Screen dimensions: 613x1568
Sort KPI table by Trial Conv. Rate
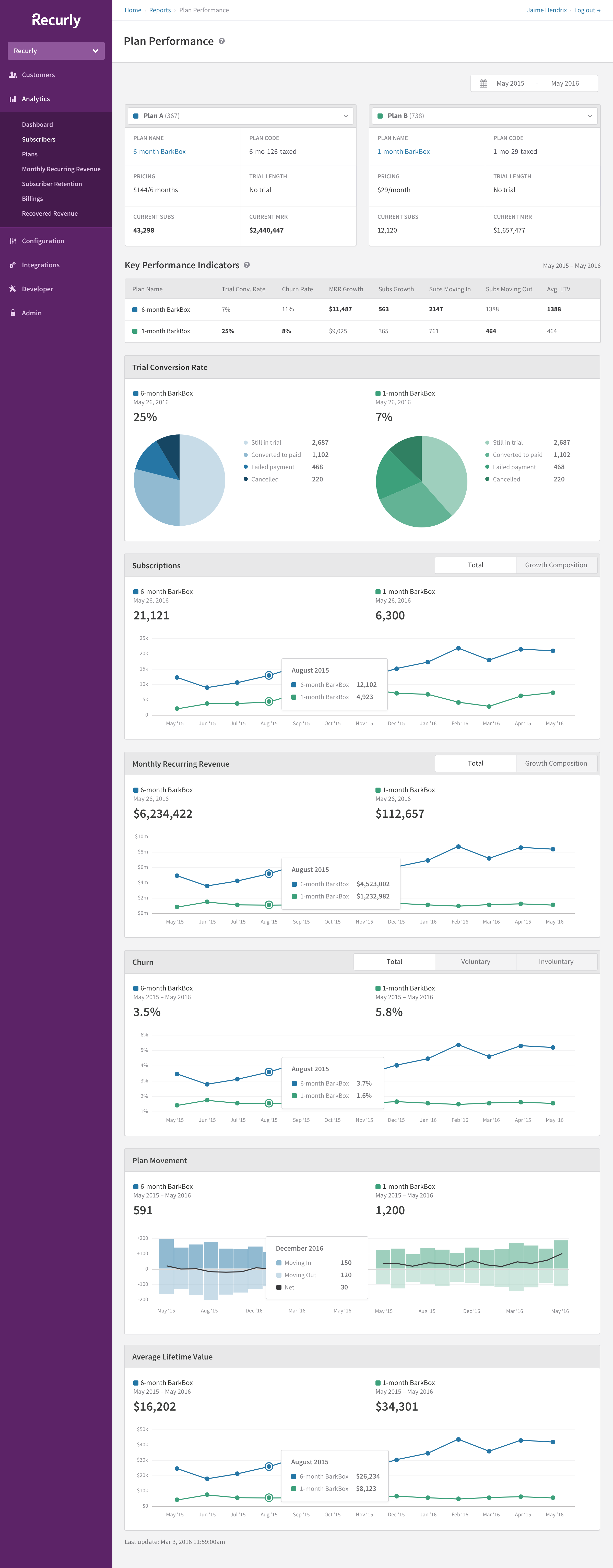[243, 289]
